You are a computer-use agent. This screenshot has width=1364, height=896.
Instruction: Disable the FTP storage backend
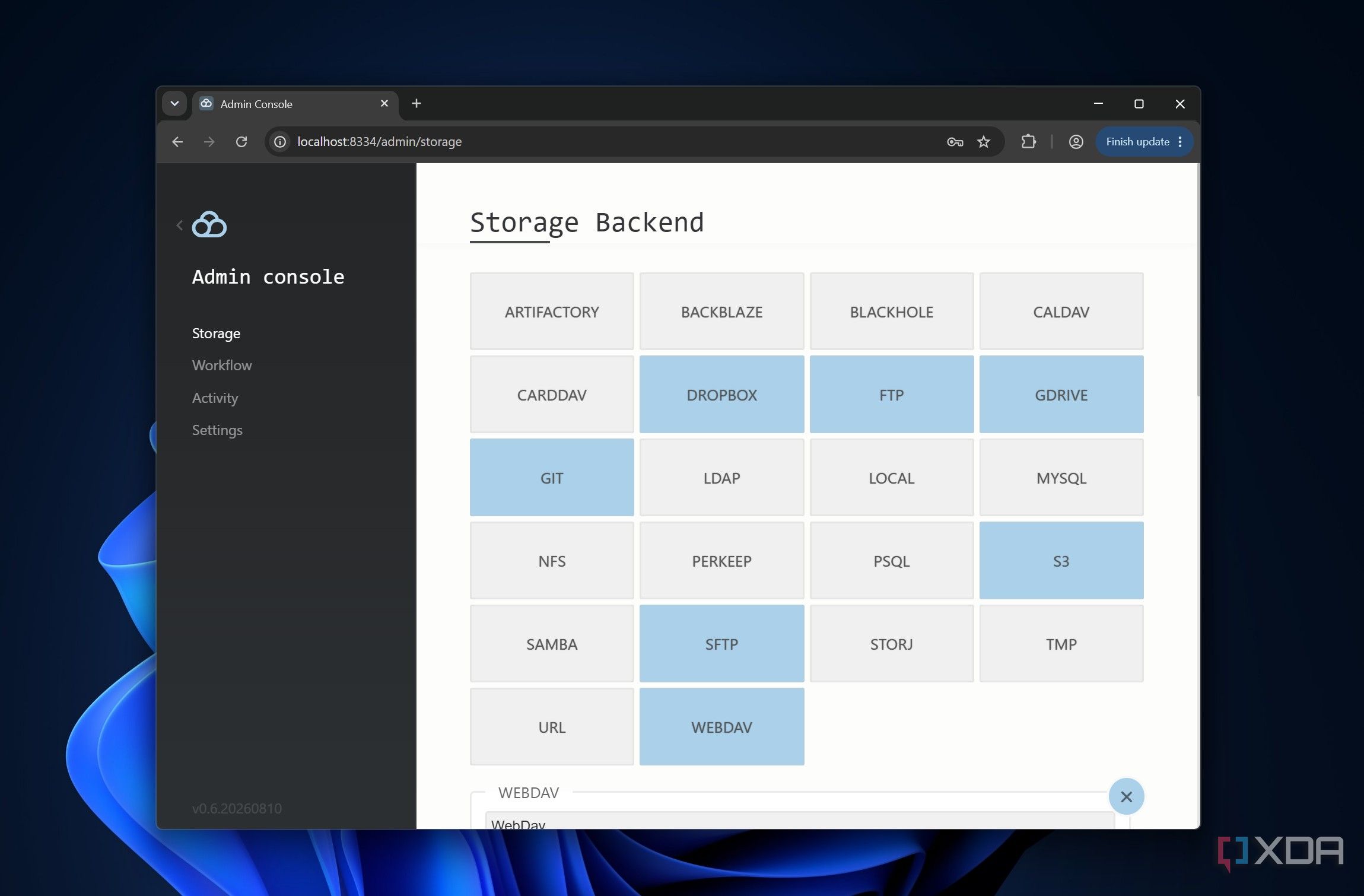tap(891, 395)
